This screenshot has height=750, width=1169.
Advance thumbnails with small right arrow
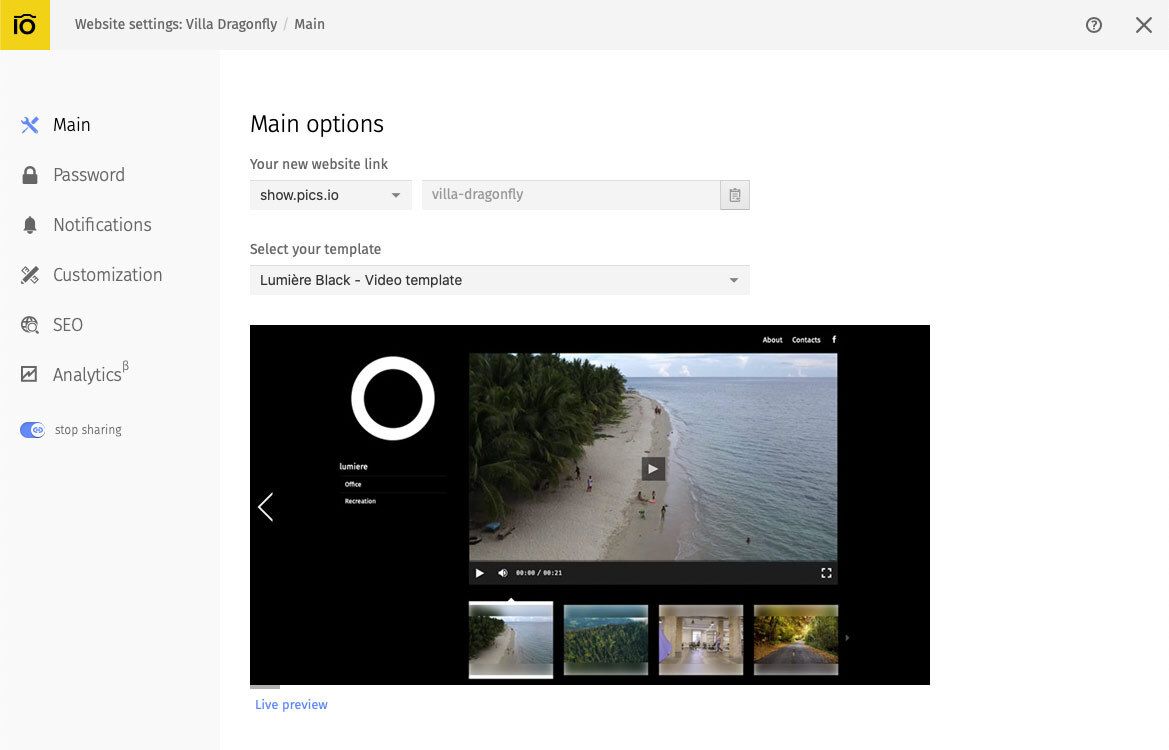(847, 638)
